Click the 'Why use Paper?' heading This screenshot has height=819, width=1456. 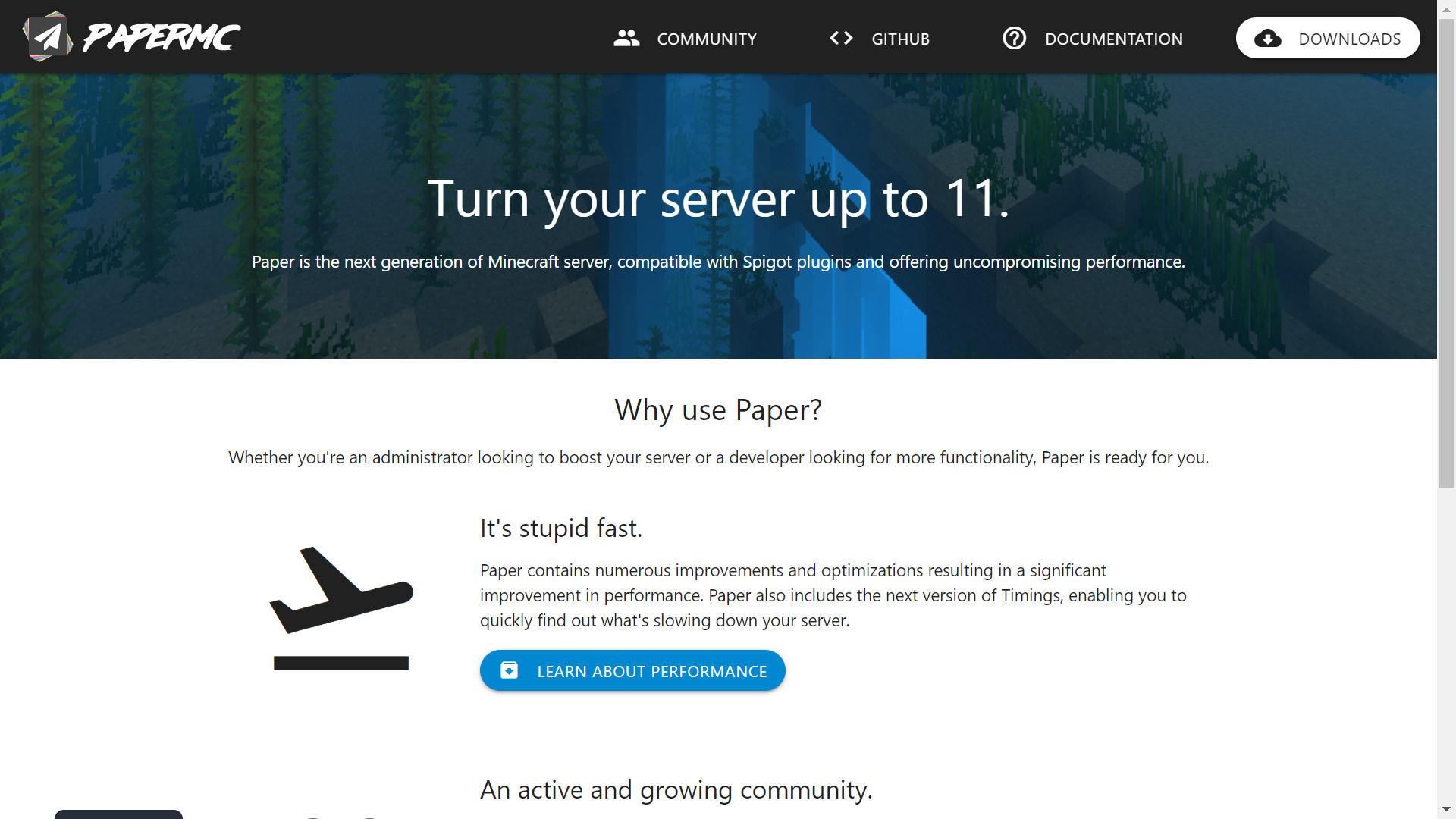[x=718, y=409]
